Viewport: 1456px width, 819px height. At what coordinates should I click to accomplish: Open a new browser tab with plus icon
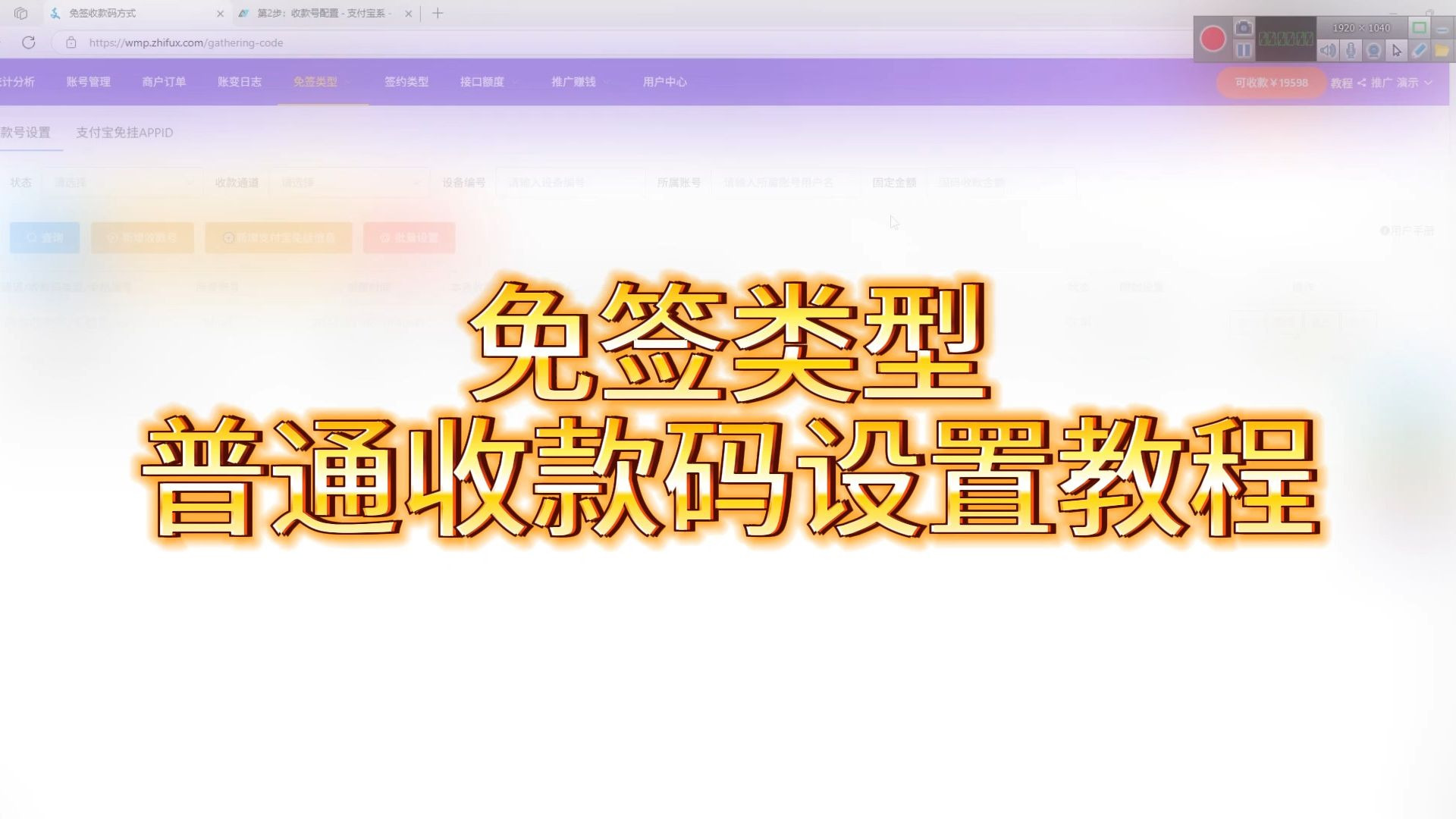[x=438, y=14]
